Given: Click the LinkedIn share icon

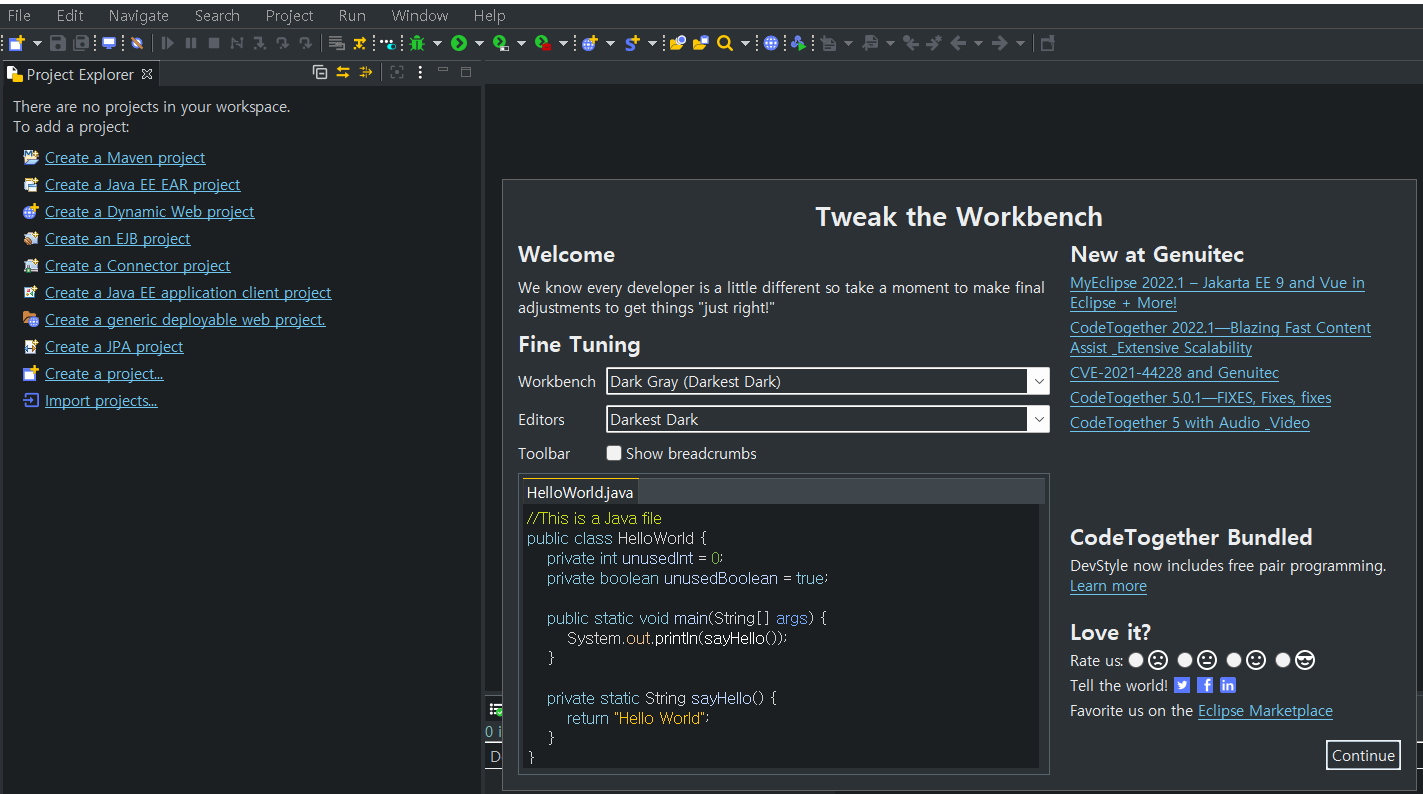Looking at the screenshot, I should click(x=1228, y=685).
